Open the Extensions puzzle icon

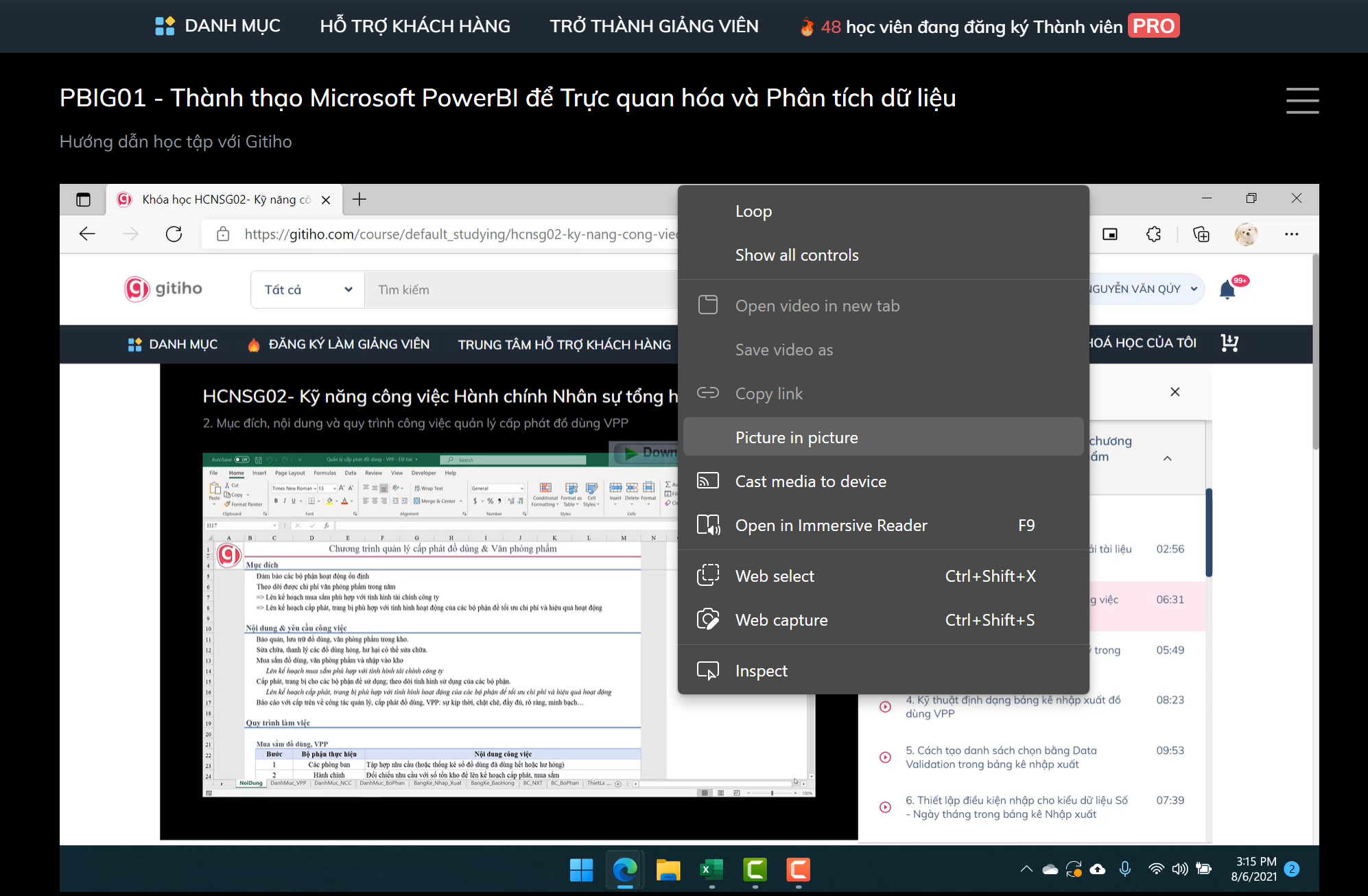[1154, 234]
